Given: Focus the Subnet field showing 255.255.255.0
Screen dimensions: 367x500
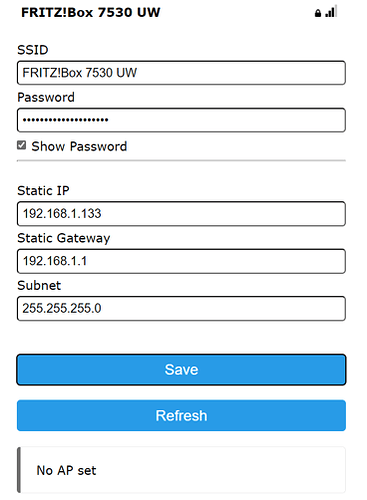Looking at the screenshot, I should 181,308.
